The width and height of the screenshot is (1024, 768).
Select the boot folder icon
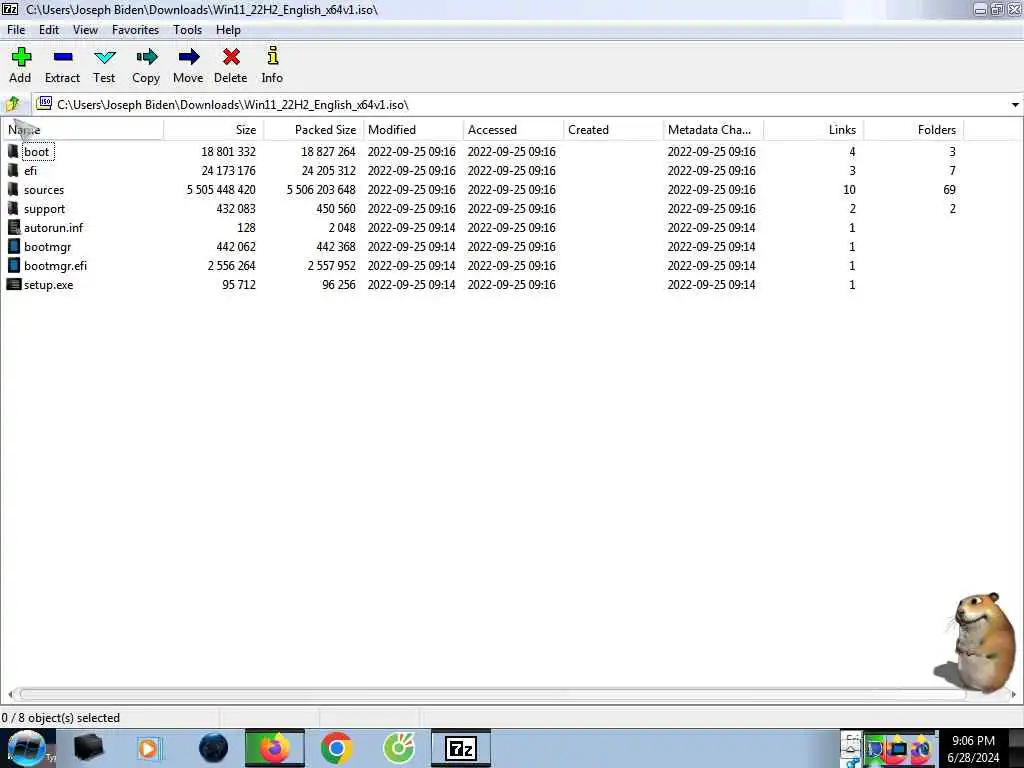point(13,152)
